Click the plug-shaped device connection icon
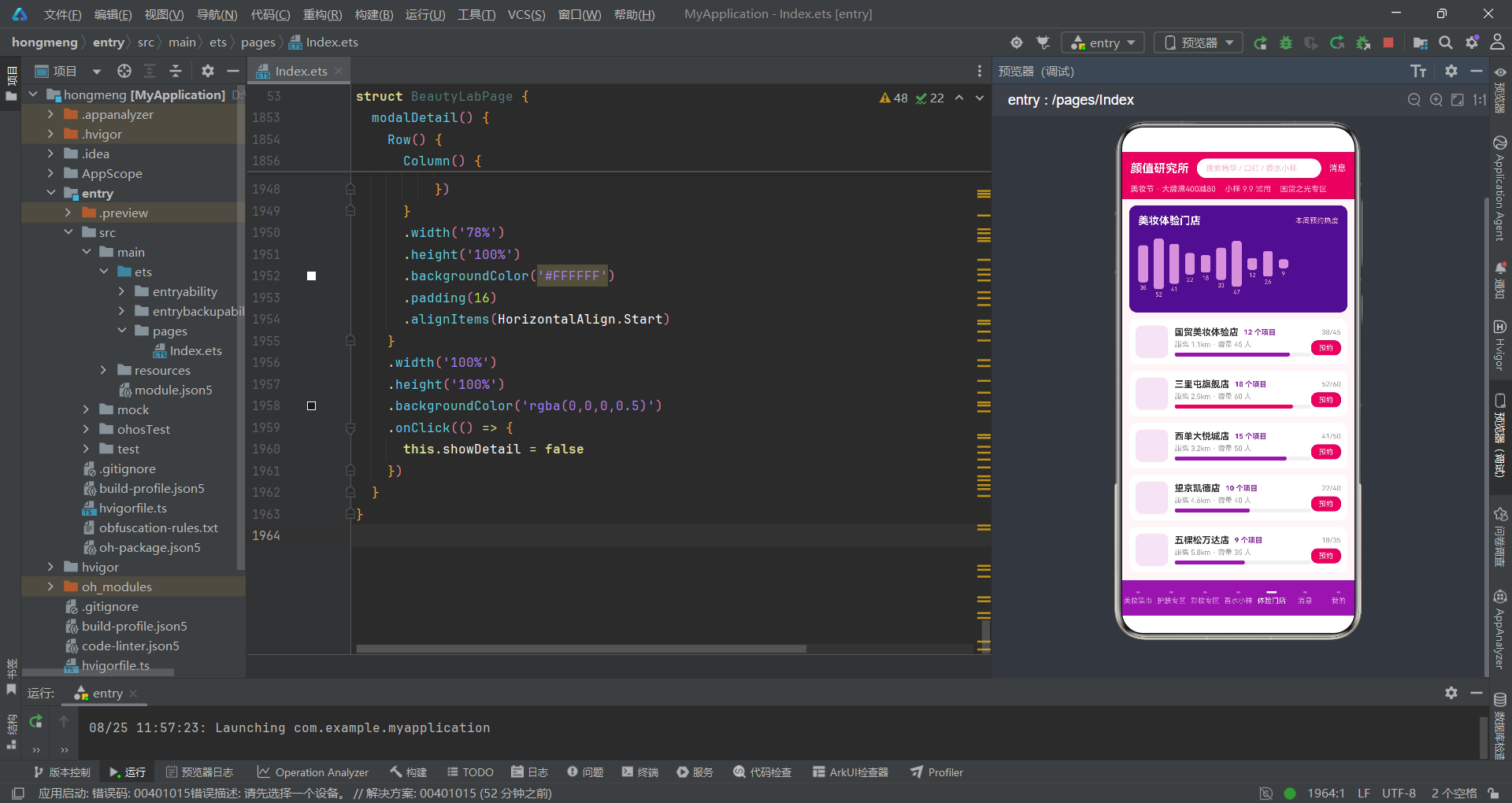This screenshot has width=1512, height=803. [1043, 43]
